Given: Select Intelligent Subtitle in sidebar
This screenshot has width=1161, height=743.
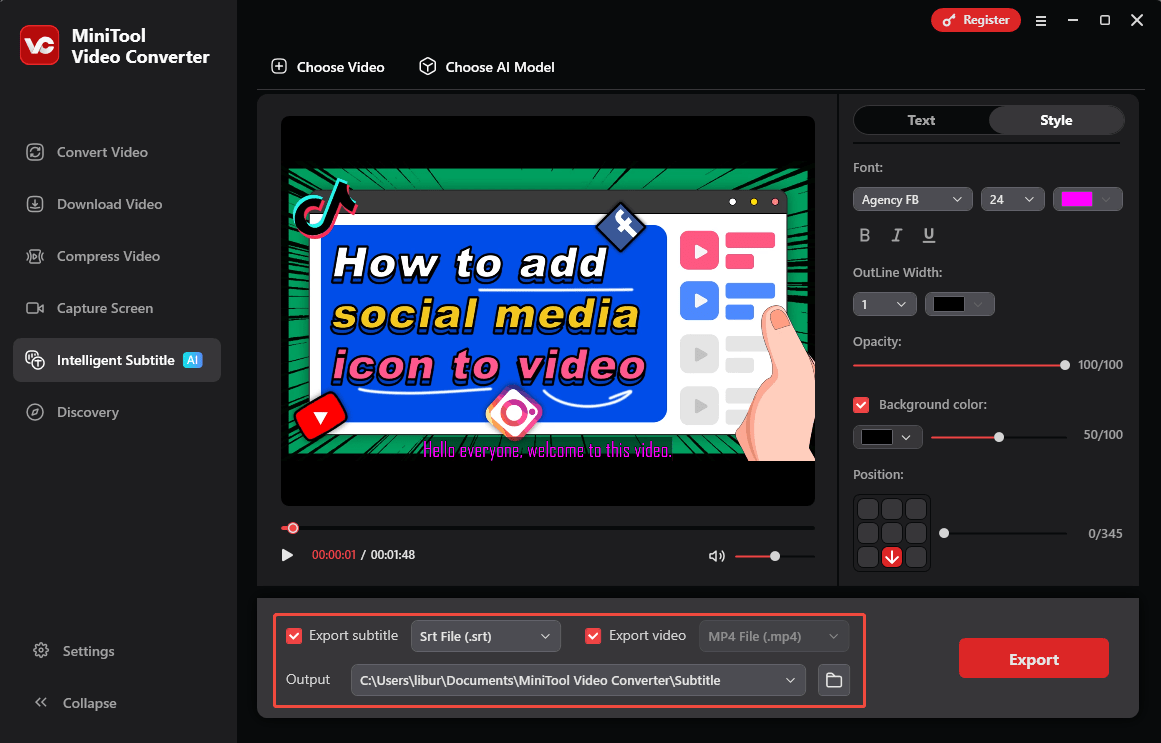Looking at the screenshot, I should (117, 360).
